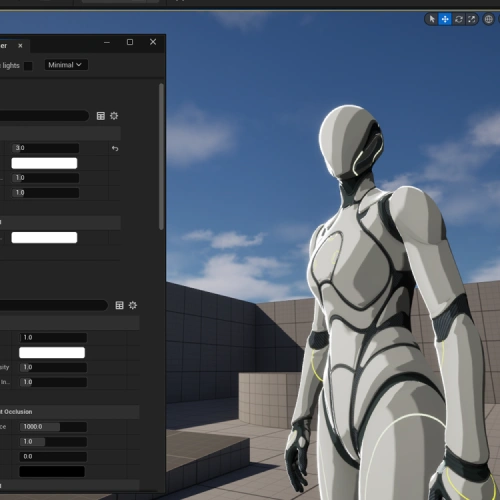Close the panel tab ending in 'er'

tap(20, 46)
